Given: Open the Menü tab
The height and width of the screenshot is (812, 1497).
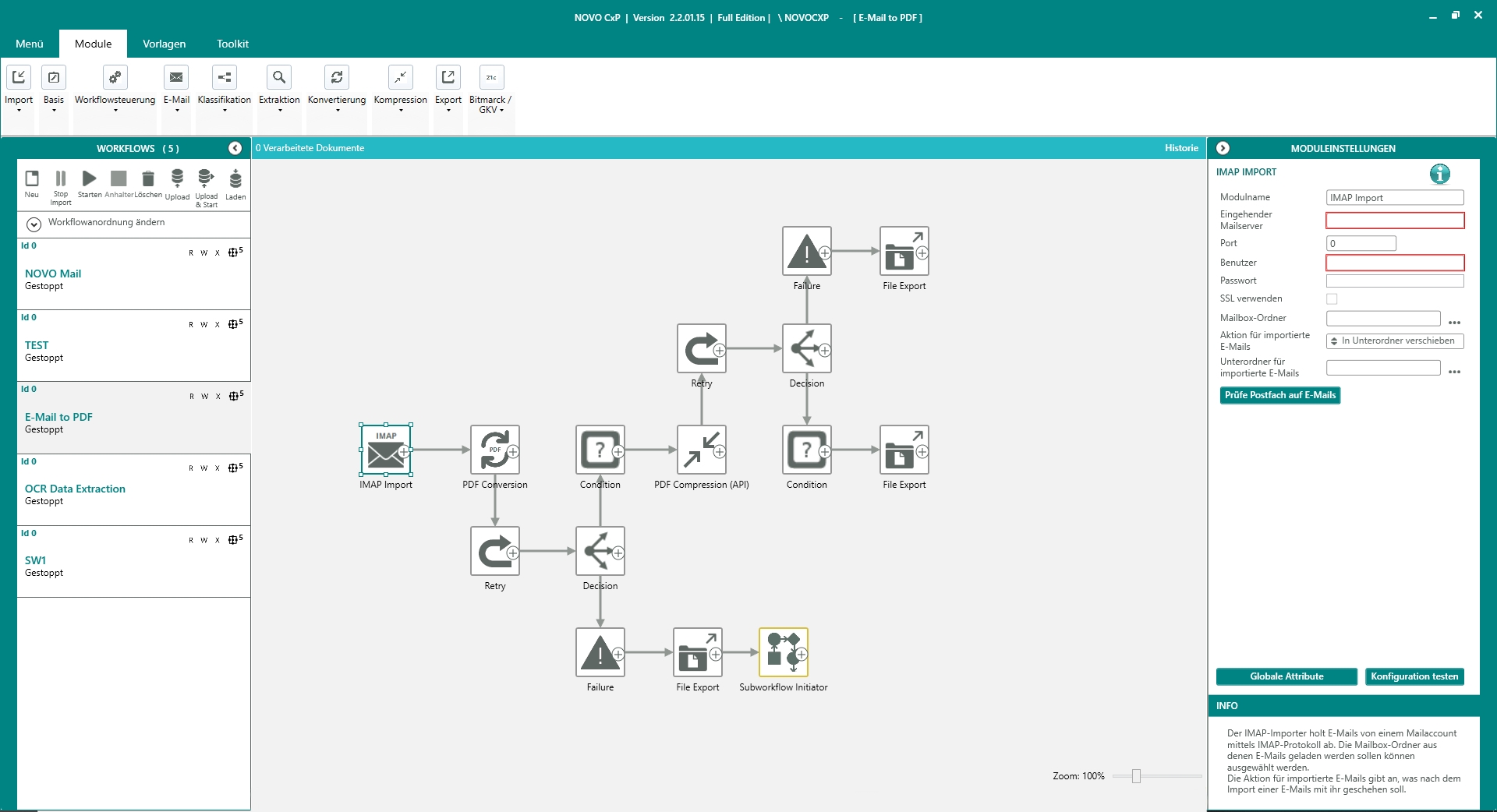Looking at the screenshot, I should click(x=30, y=44).
